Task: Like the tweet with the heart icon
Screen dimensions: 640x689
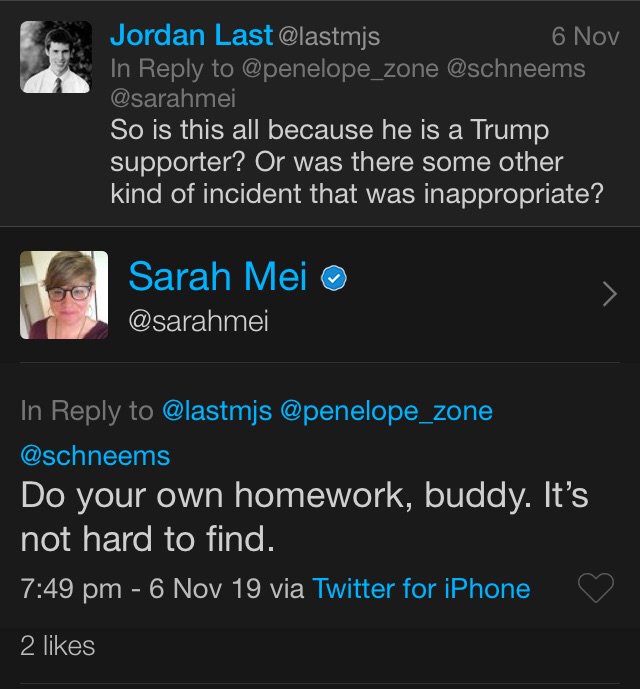Action: [596, 589]
